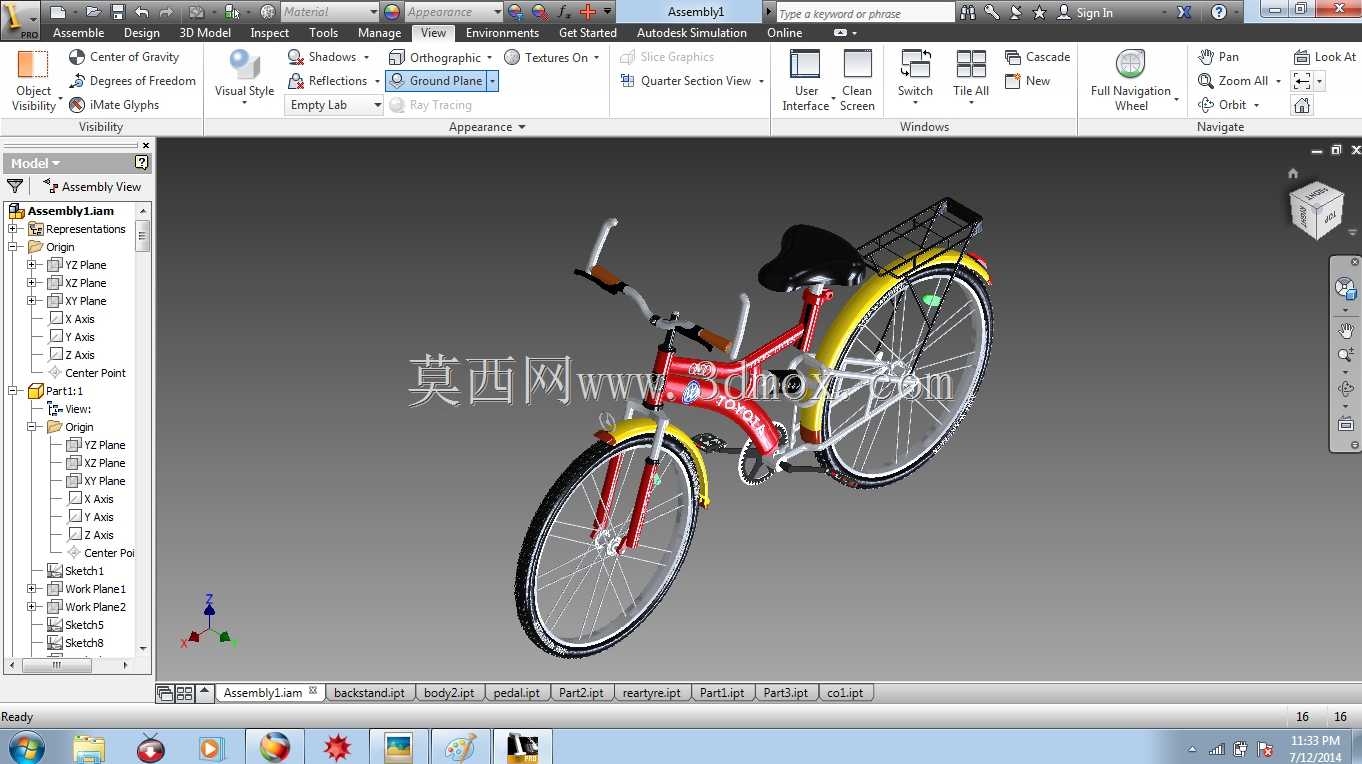
Task: Click the Open folder icon in quick access toolbar
Action: 93,12
